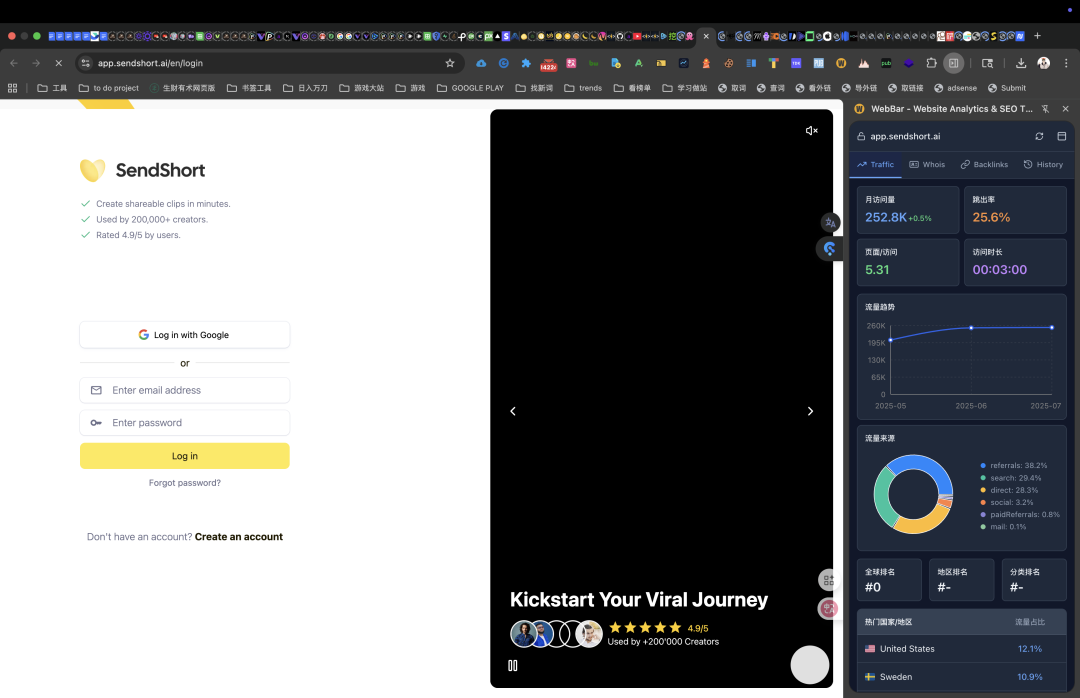Click the address bar URL
Image resolution: width=1080 pixels, height=698 pixels.
(150, 63)
